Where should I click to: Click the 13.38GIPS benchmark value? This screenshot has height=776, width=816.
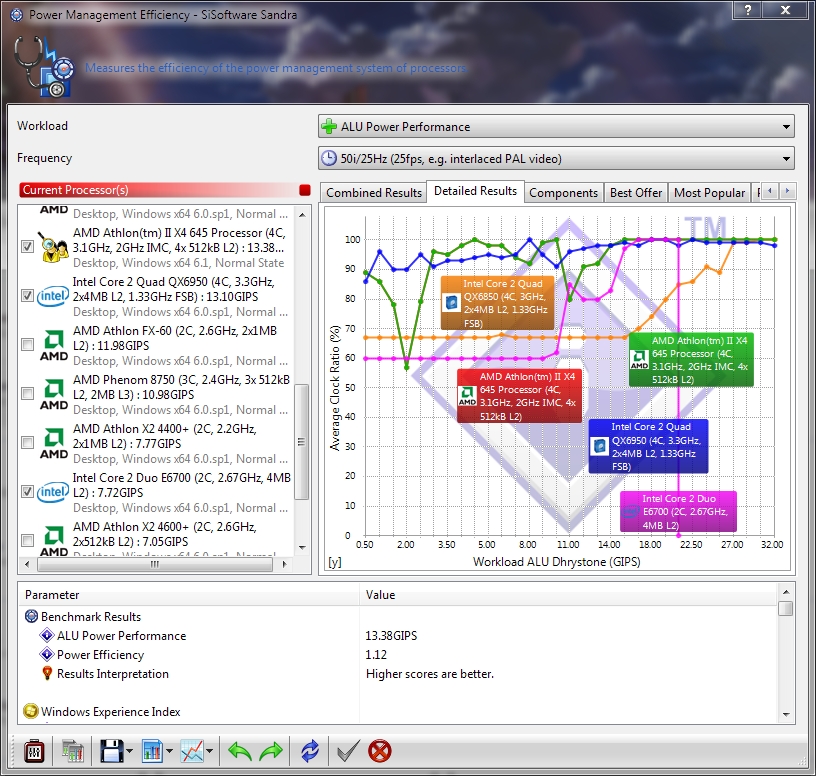pos(391,635)
